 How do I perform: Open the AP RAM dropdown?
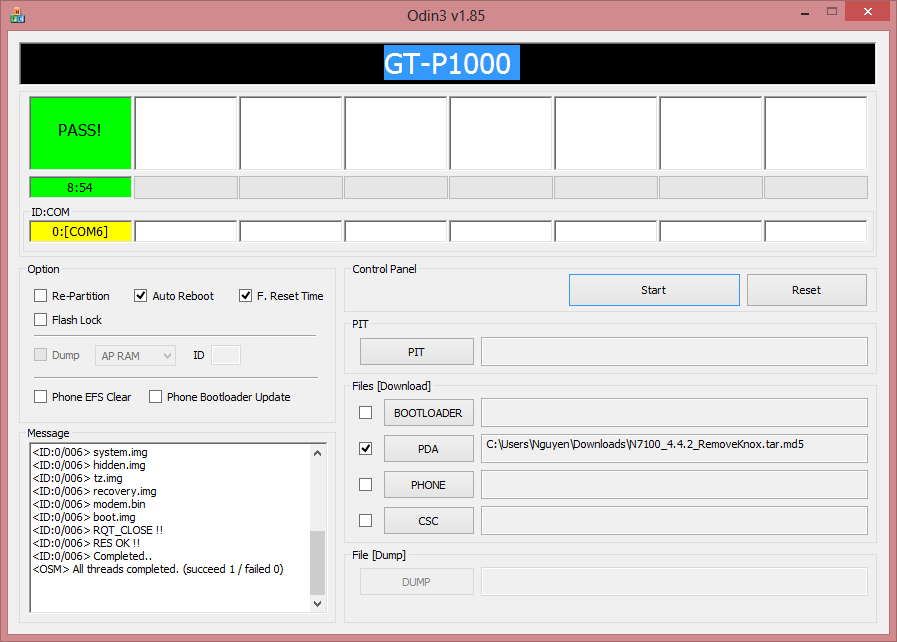tap(135, 356)
